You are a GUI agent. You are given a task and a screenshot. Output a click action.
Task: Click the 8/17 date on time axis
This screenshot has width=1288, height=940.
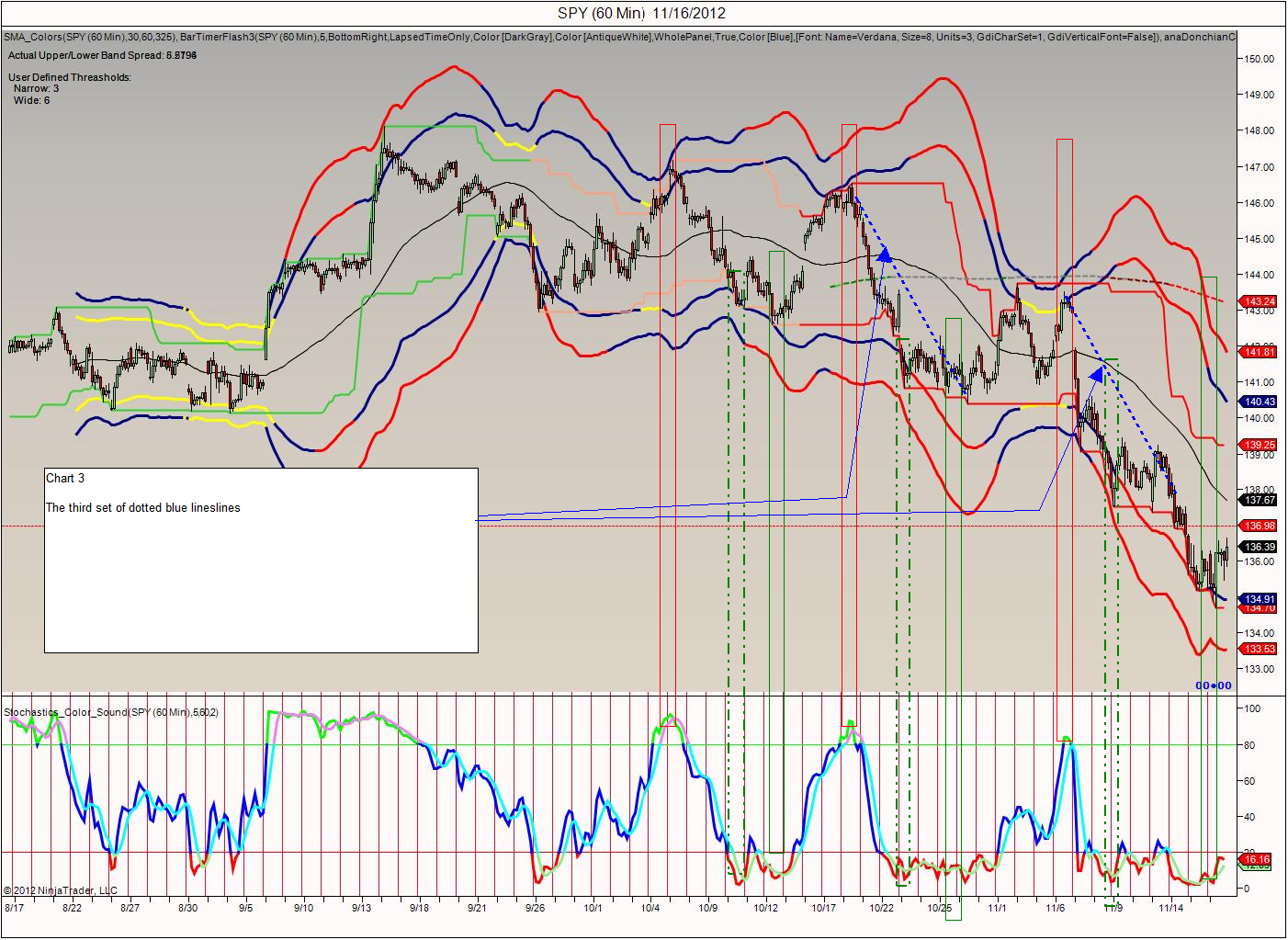tap(15, 908)
